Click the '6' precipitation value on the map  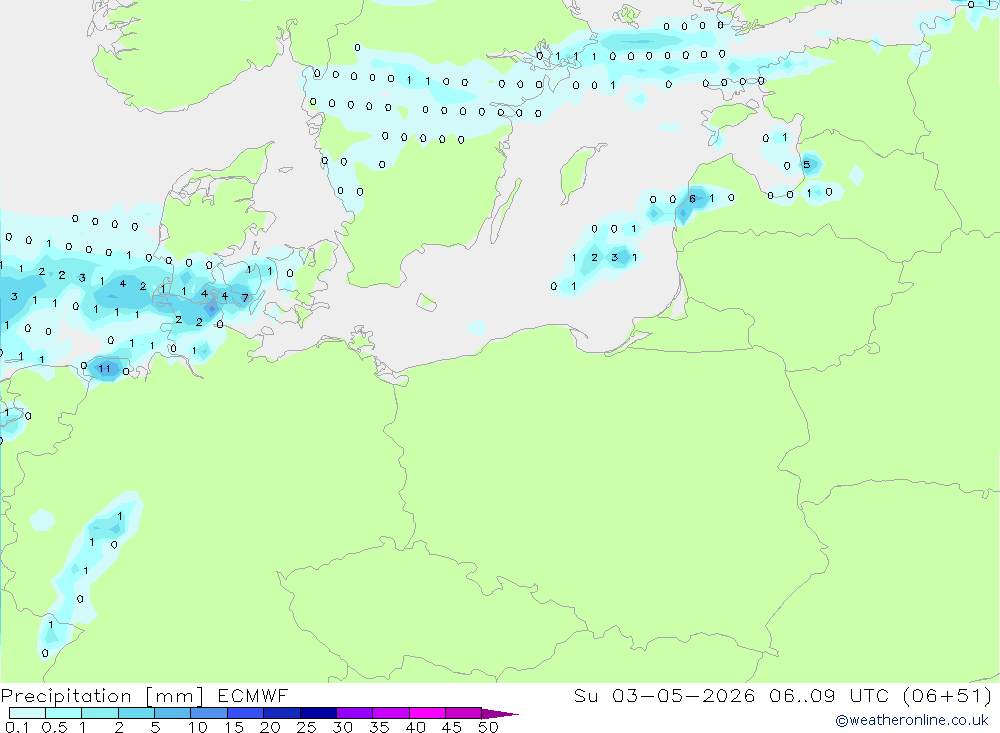[692, 199]
